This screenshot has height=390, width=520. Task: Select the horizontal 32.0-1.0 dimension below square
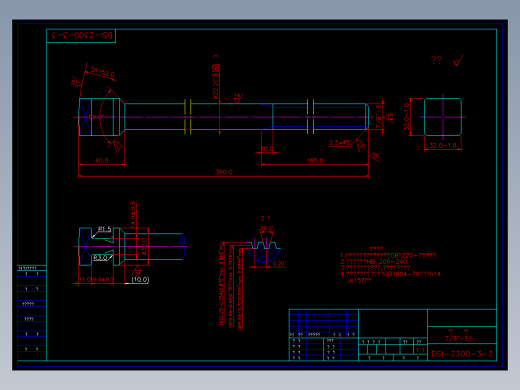pyautogui.click(x=443, y=145)
